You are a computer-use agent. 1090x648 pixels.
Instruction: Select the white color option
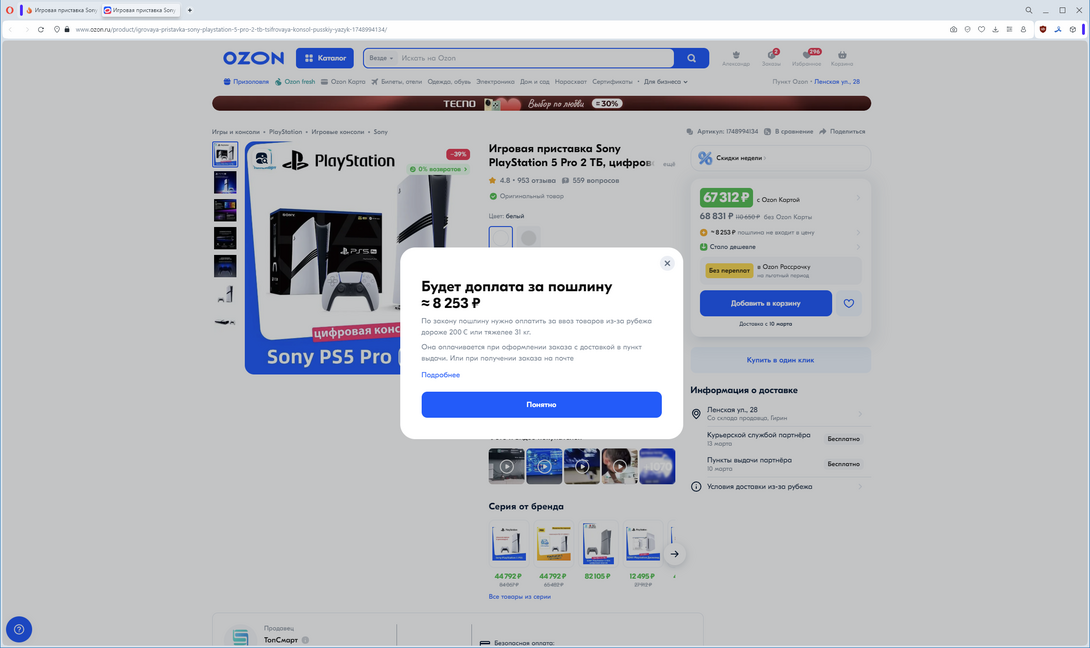tap(501, 238)
